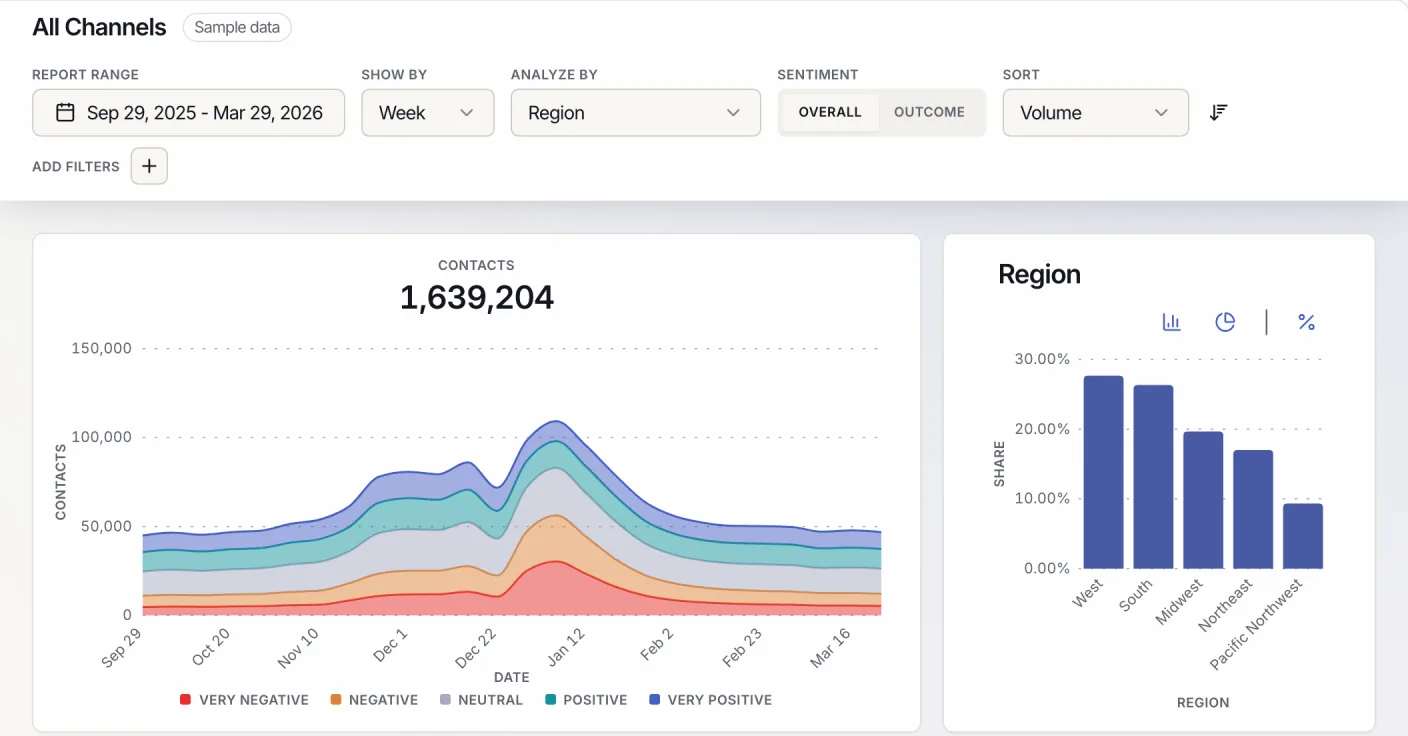Click the plus icon to add filters
Image resolution: width=1408 pixels, height=736 pixels.
149,166
